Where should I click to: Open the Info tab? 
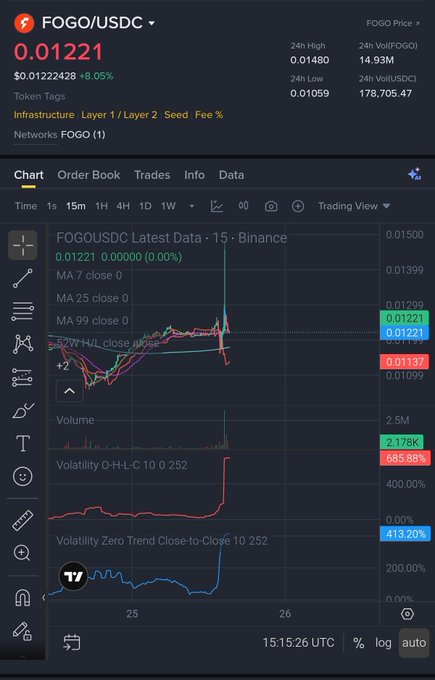pos(194,175)
